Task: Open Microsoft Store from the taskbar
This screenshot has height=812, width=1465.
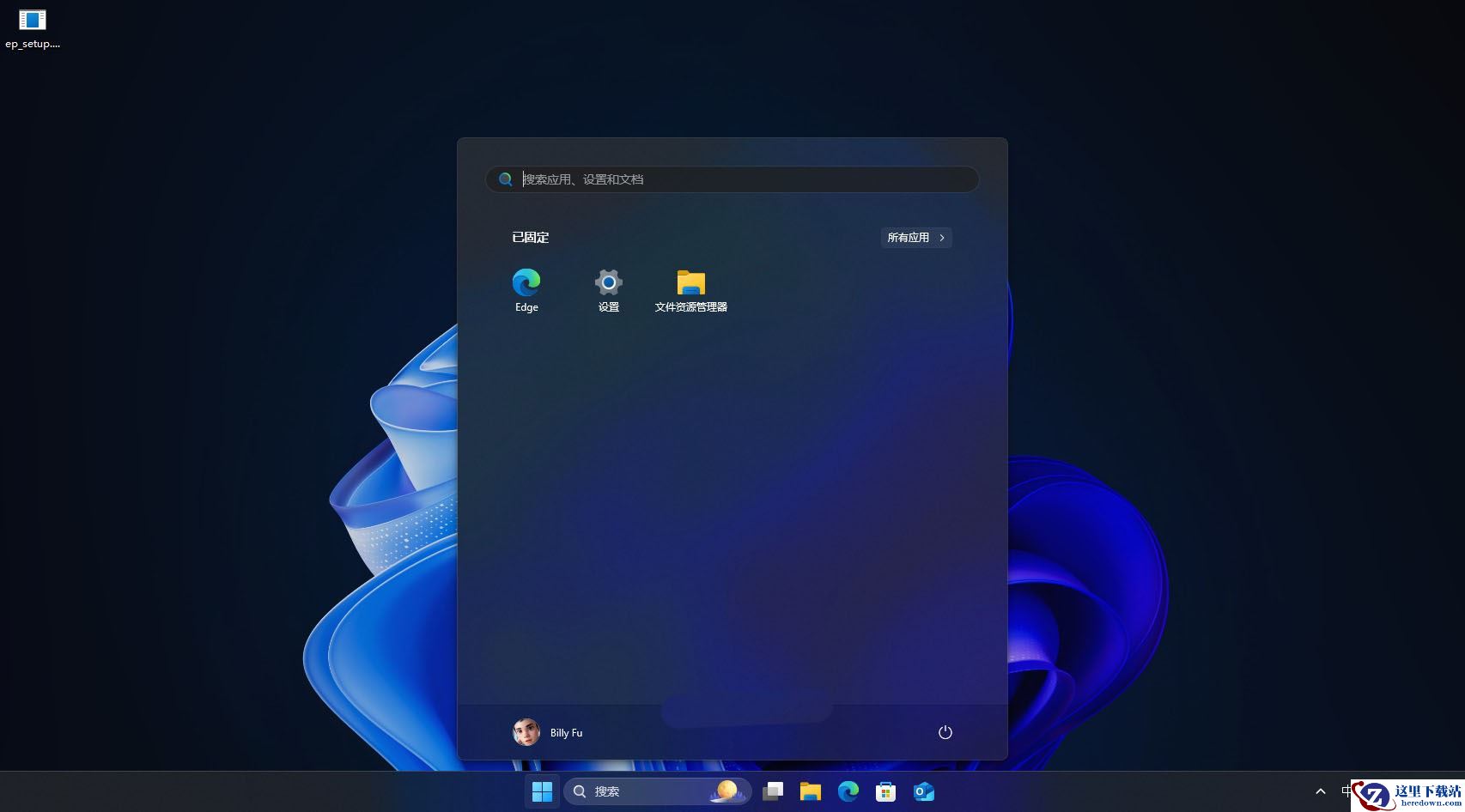Action: [x=885, y=791]
